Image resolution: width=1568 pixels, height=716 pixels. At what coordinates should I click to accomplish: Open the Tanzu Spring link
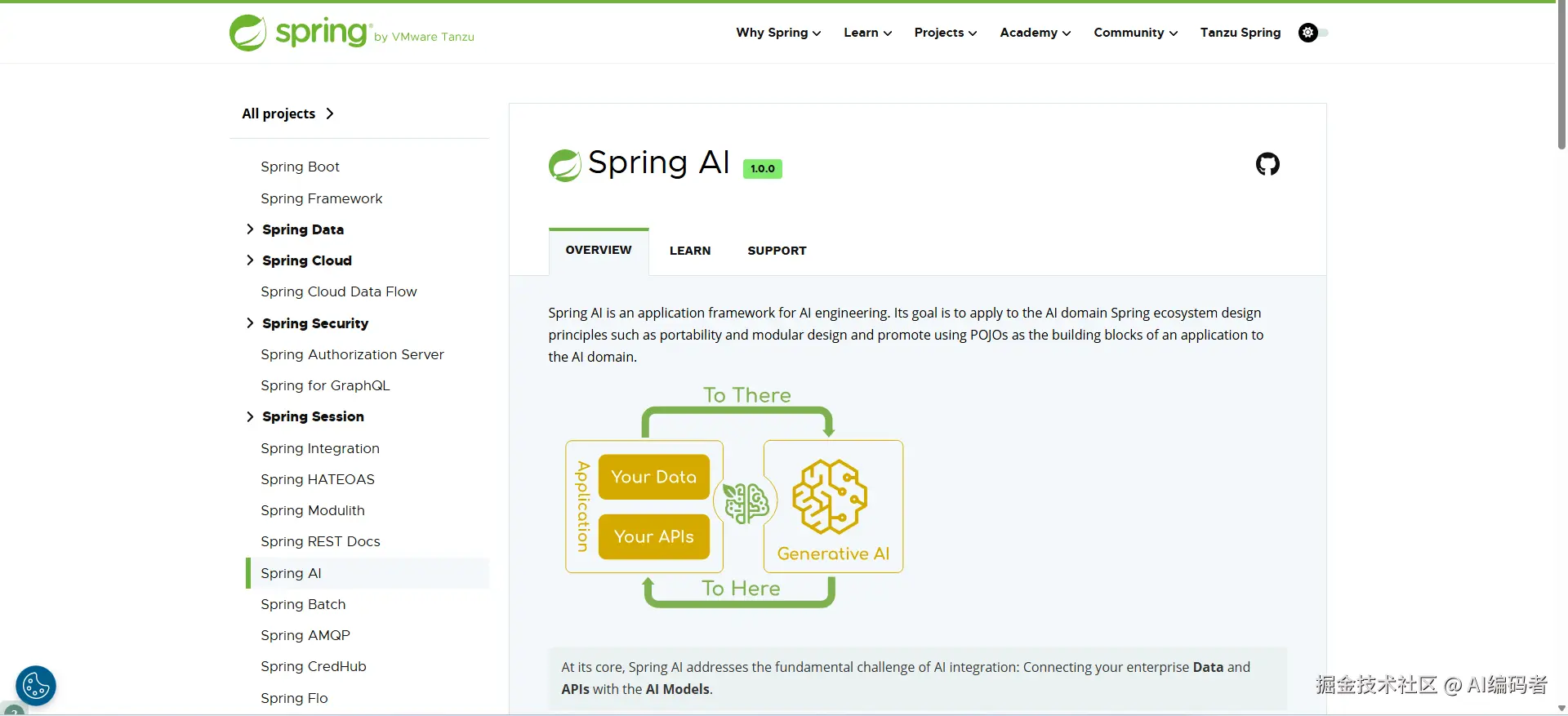coord(1241,33)
